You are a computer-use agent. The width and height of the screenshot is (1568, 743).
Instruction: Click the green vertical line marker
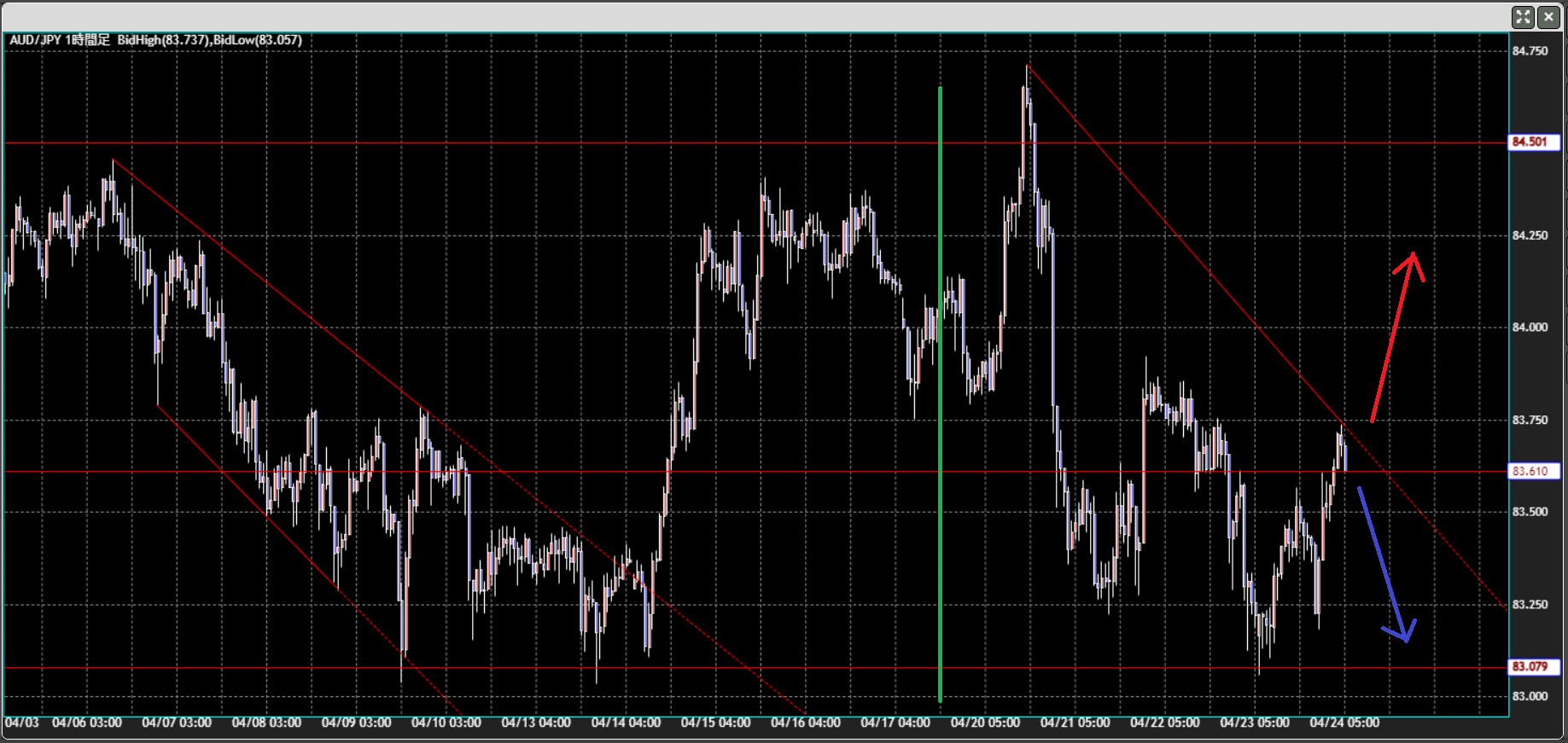pyautogui.click(x=940, y=394)
